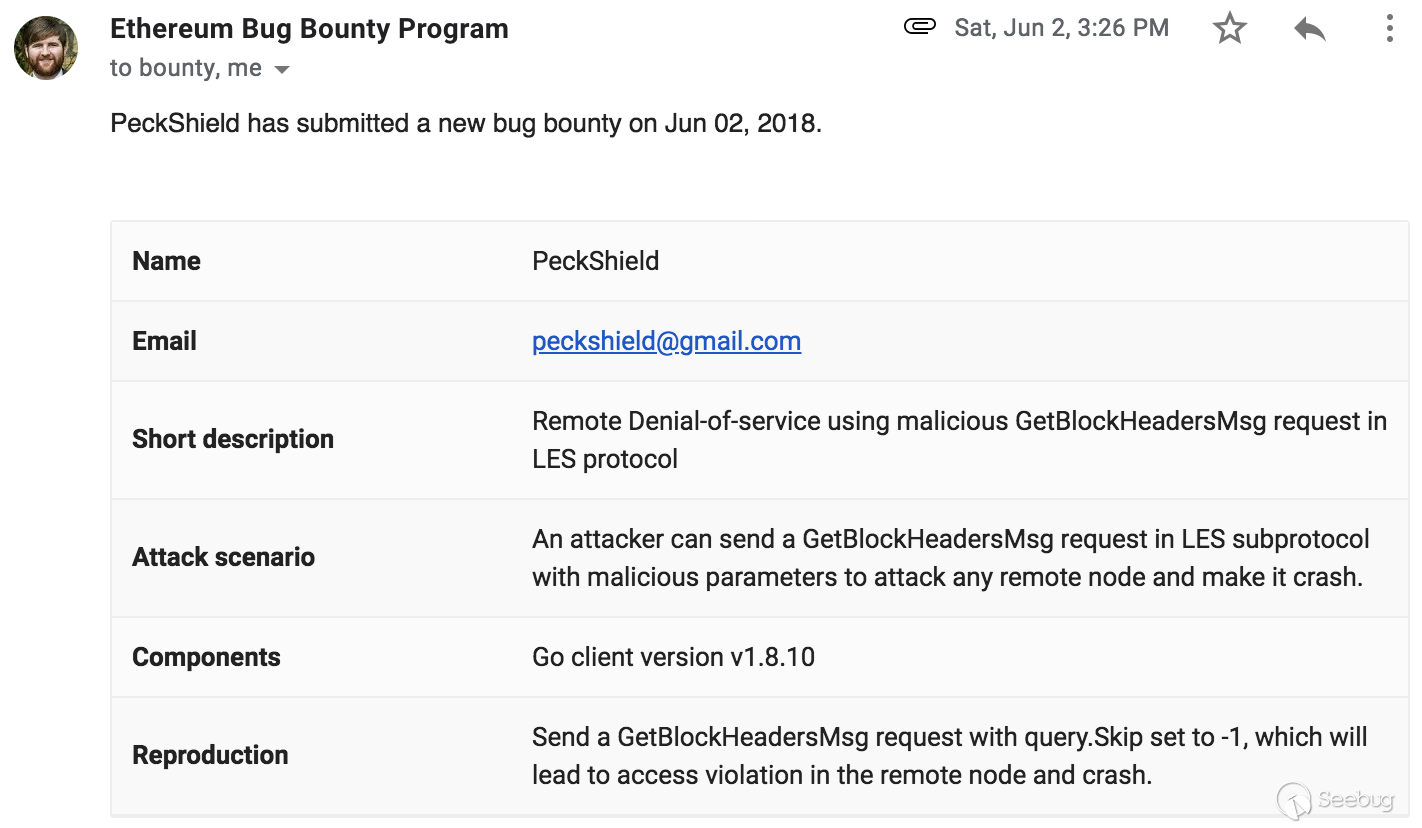
Task: Expand recipient details arrow
Action: (282, 70)
